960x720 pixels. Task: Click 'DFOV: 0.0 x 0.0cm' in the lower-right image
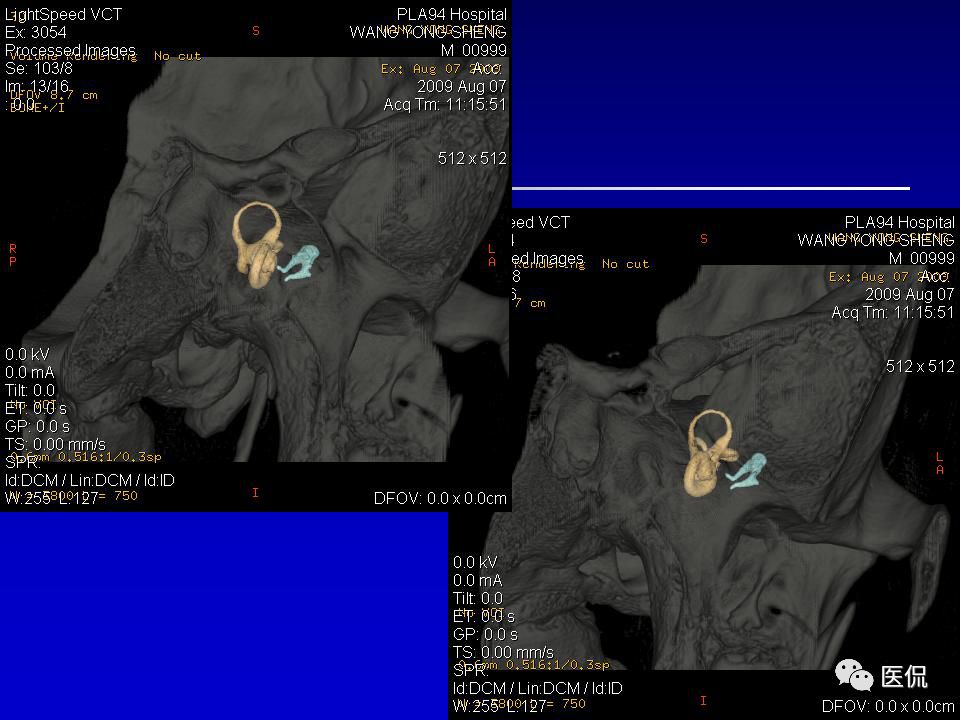click(x=888, y=707)
